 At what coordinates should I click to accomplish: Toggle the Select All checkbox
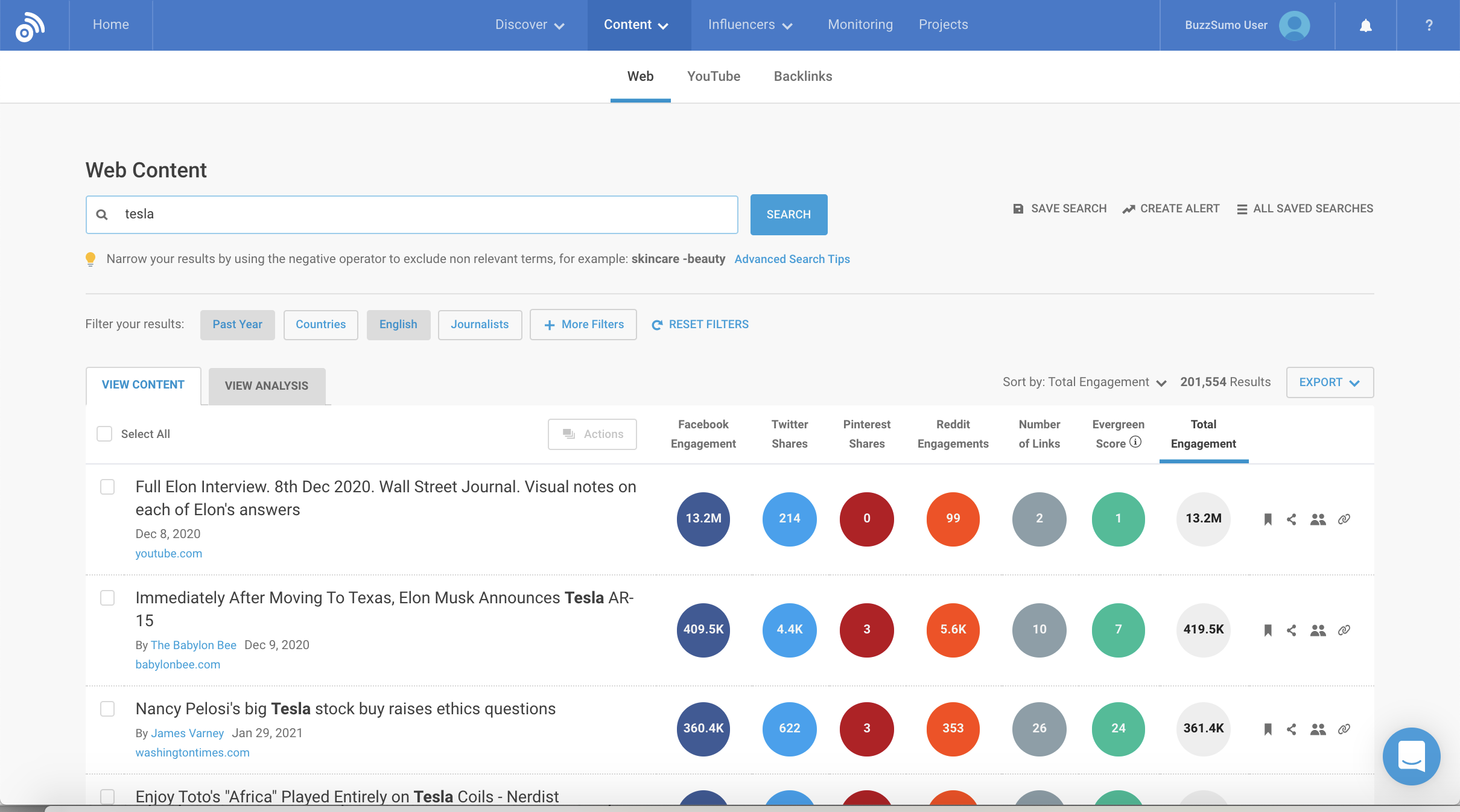click(104, 434)
